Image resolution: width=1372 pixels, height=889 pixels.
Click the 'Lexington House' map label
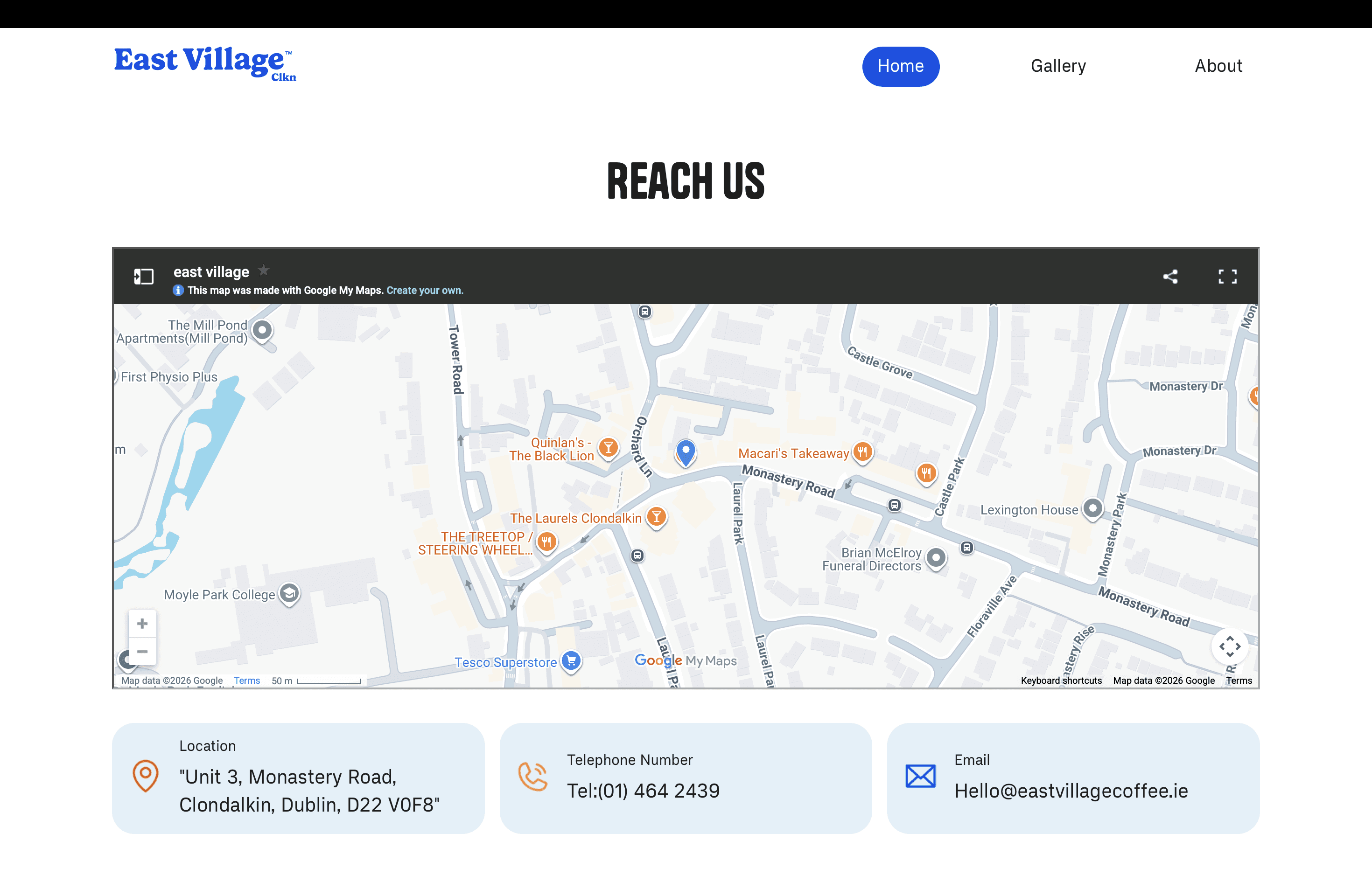[x=1029, y=510]
